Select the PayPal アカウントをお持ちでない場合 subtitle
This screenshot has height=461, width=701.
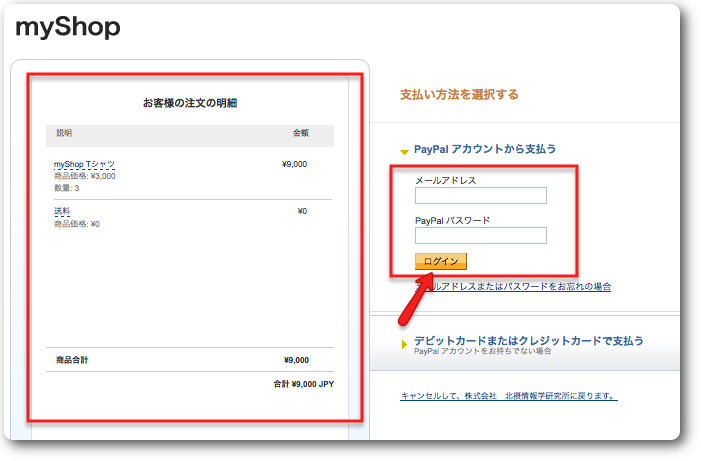point(482,351)
